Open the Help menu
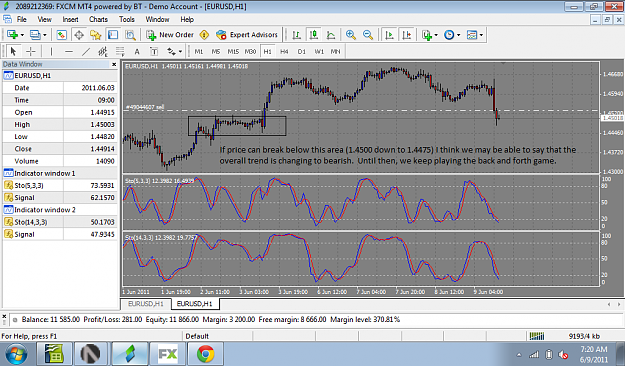The width and height of the screenshot is (625, 366). [x=187, y=19]
